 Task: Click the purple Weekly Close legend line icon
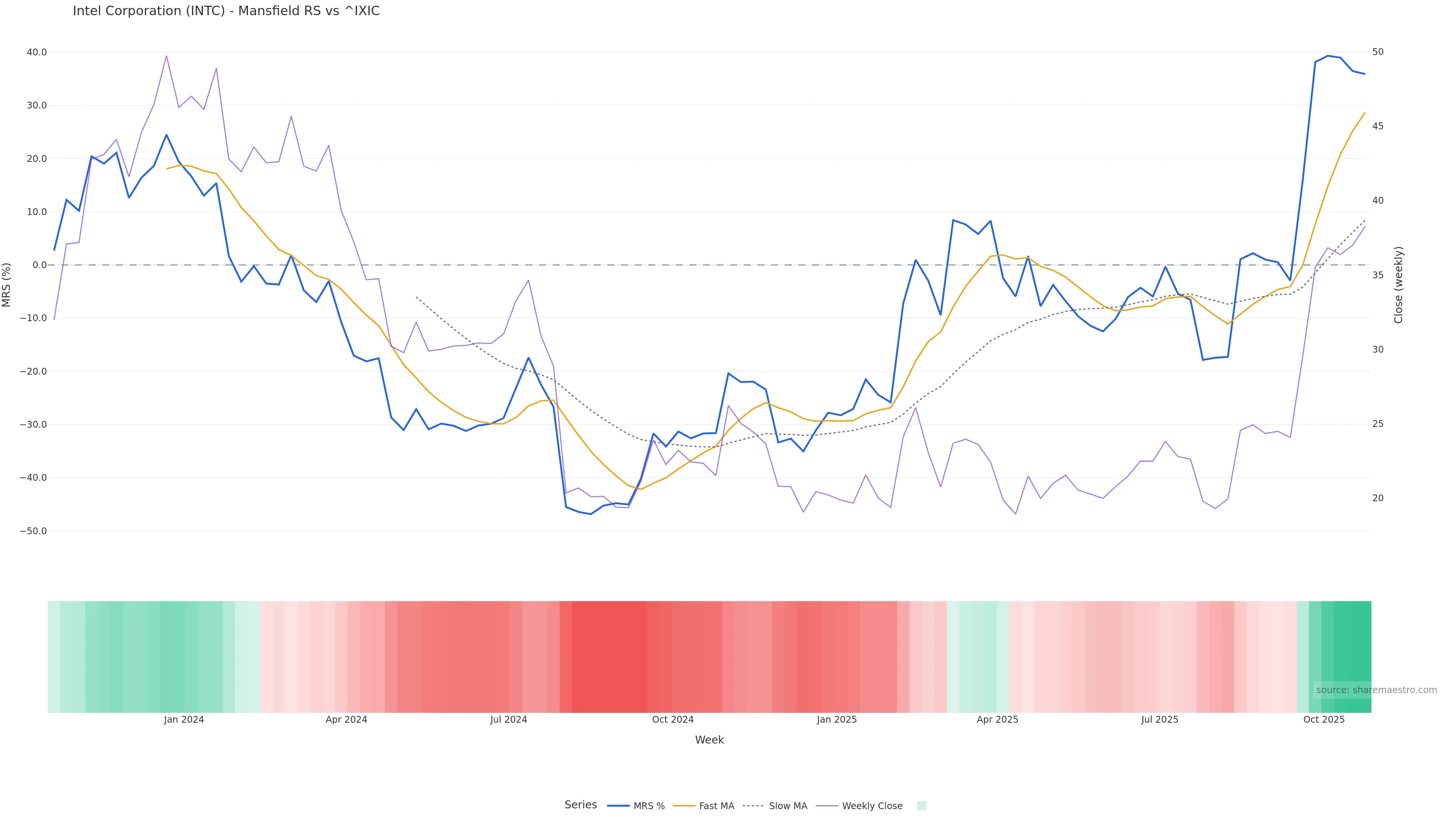(x=827, y=806)
